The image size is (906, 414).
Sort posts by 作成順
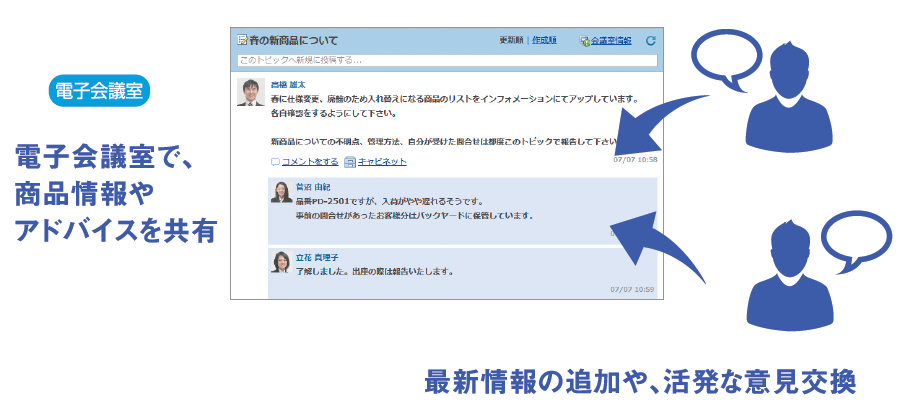[547, 41]
